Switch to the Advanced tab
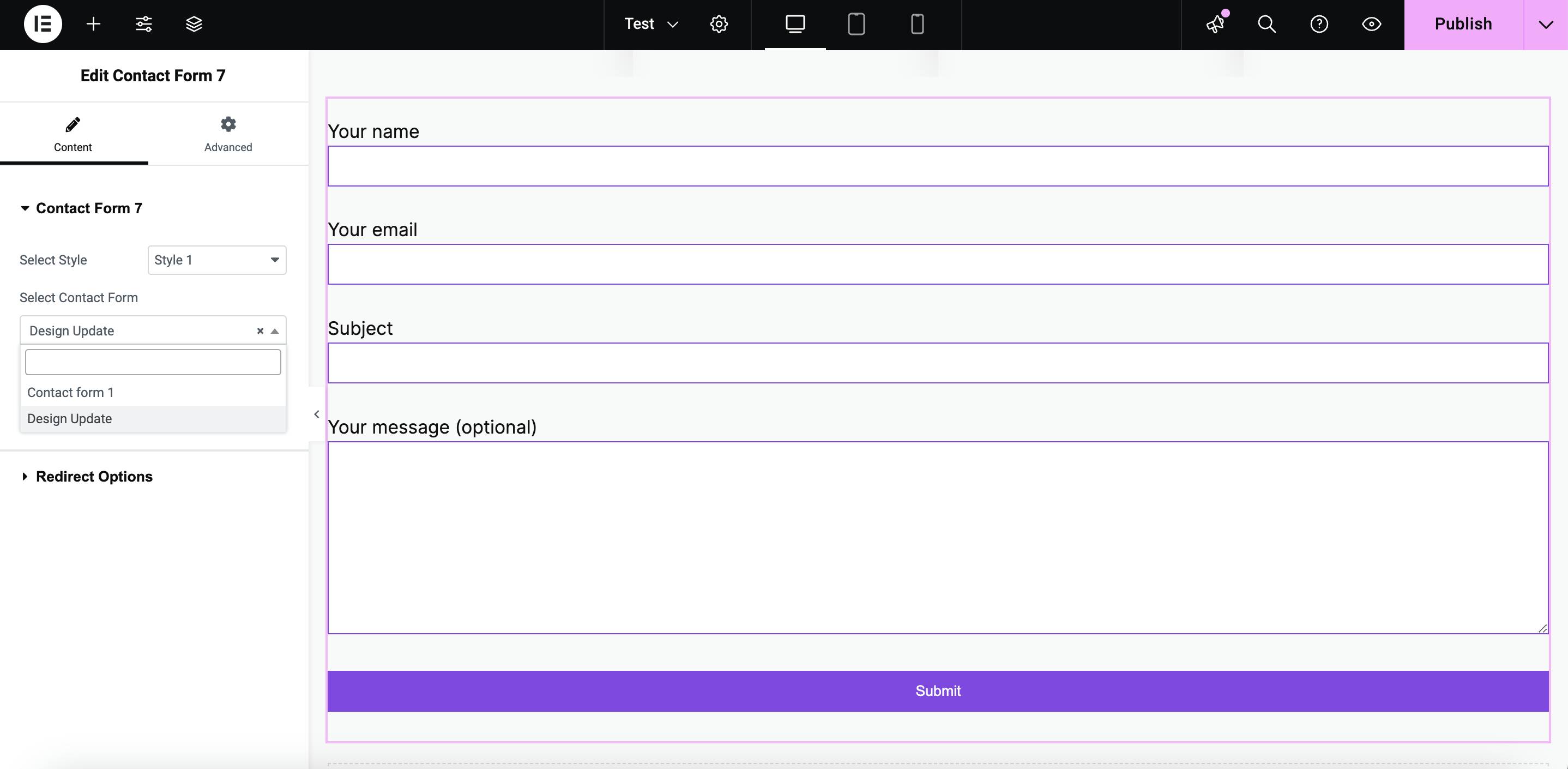The width and height of the screenshot is (1568, 769). [228, 134]
